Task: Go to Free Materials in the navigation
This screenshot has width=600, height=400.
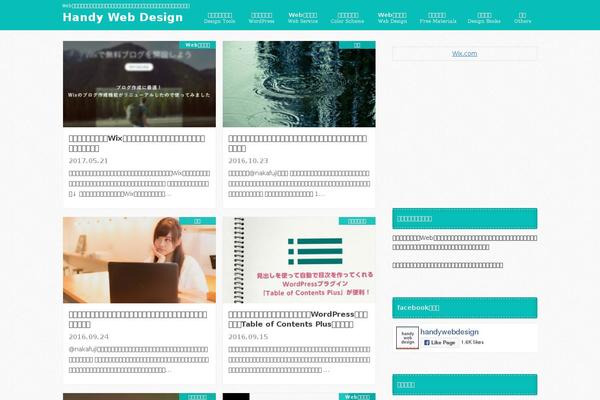Action: [x=438, y=18]
